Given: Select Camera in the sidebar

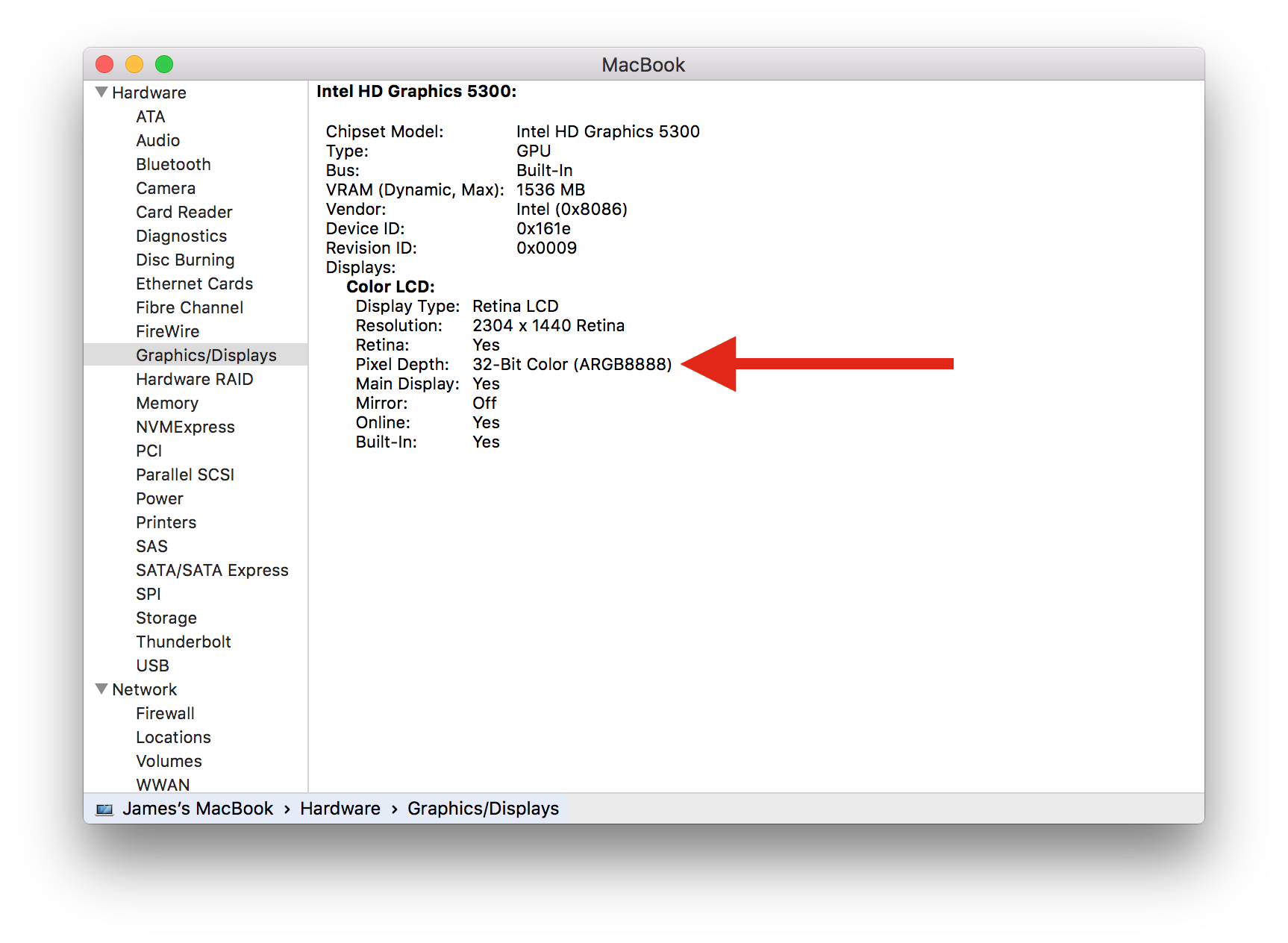Looking at the screenshot, I should [x=166, y=188].
